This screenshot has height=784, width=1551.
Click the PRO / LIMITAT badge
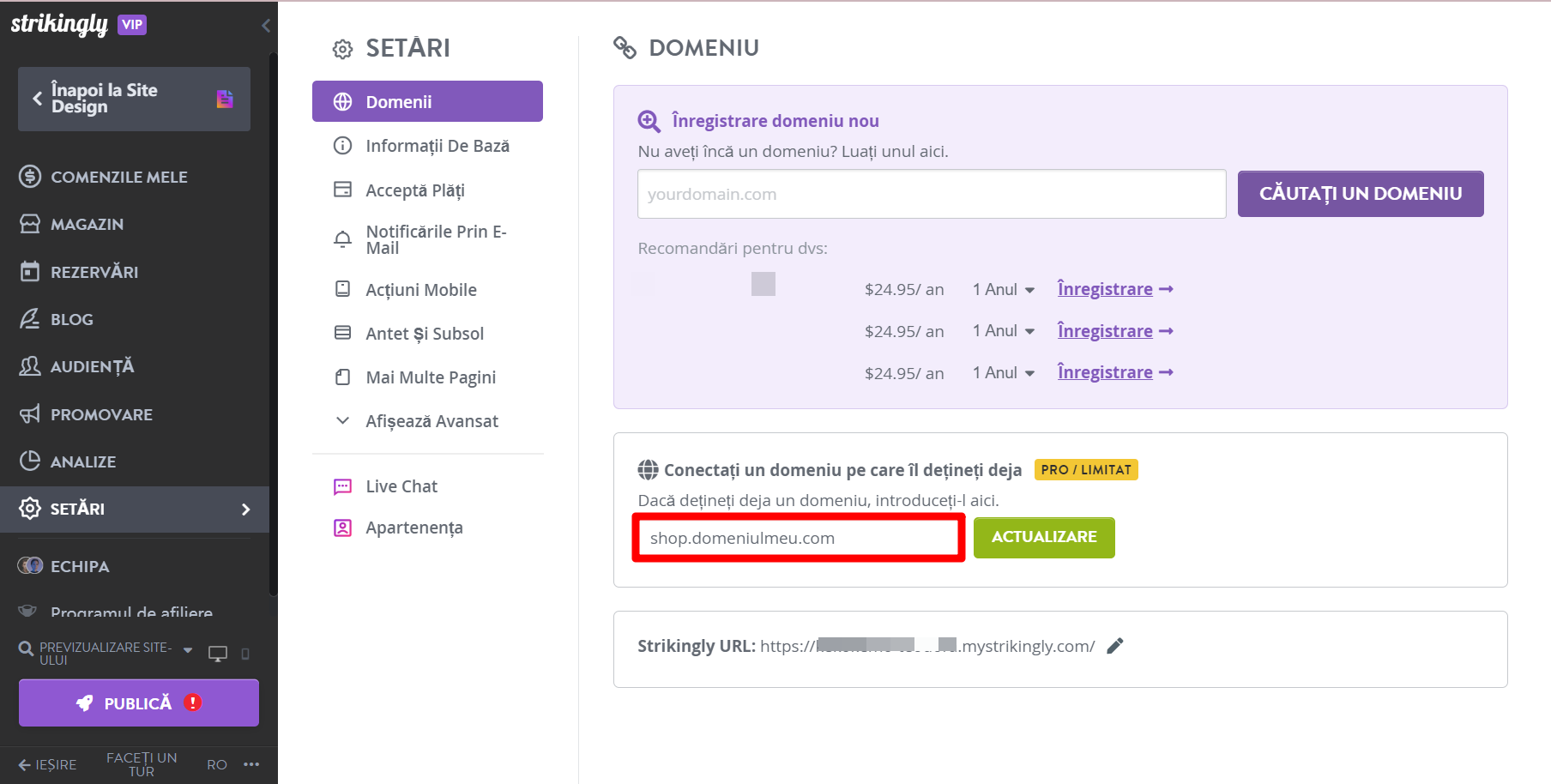click(x=1086, y=469)
